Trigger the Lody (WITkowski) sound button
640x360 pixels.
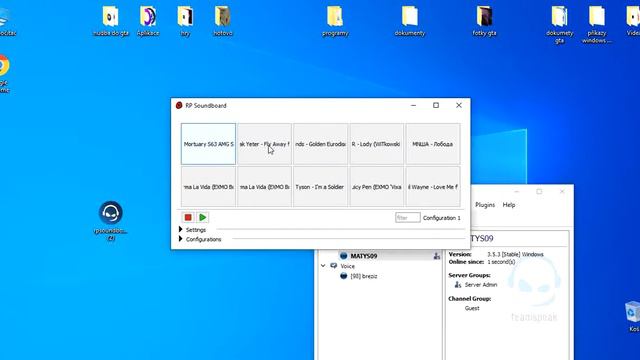tap(376, 144)
